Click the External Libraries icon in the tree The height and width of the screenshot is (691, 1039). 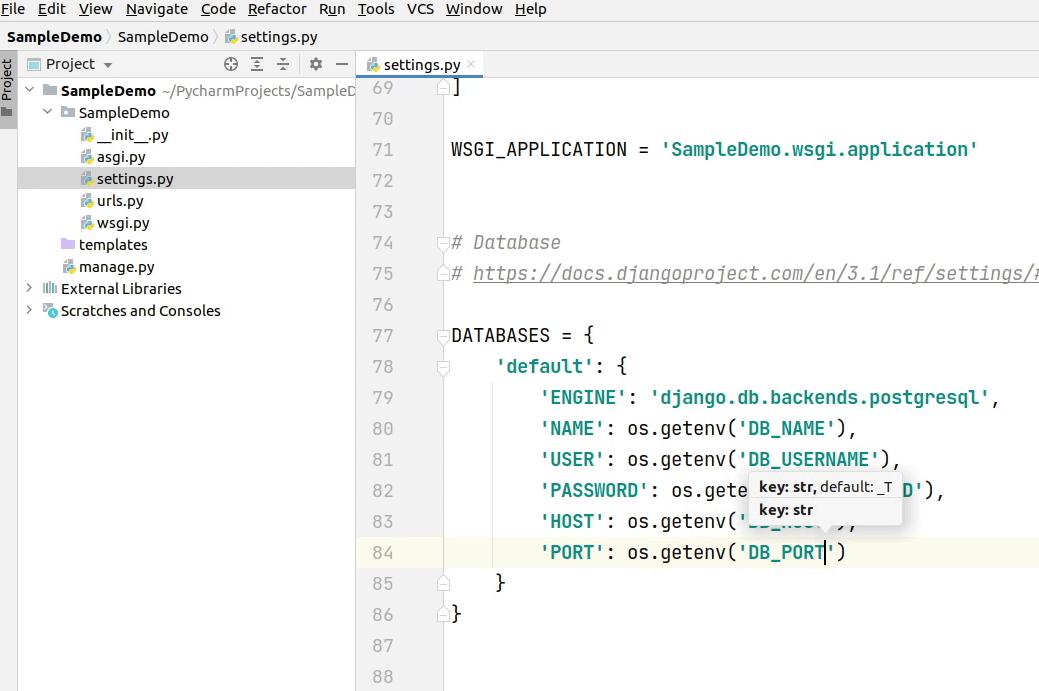click(x=49, y=289)
